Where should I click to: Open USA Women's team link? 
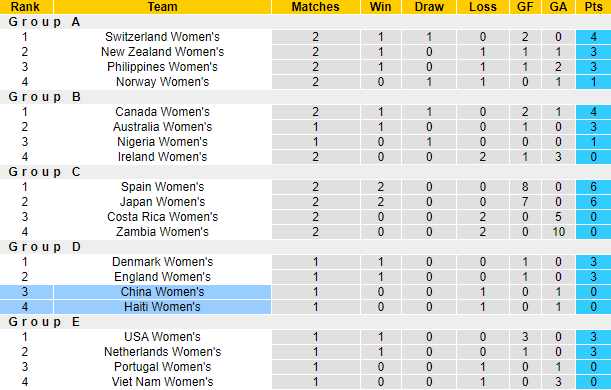pos(162,337)
